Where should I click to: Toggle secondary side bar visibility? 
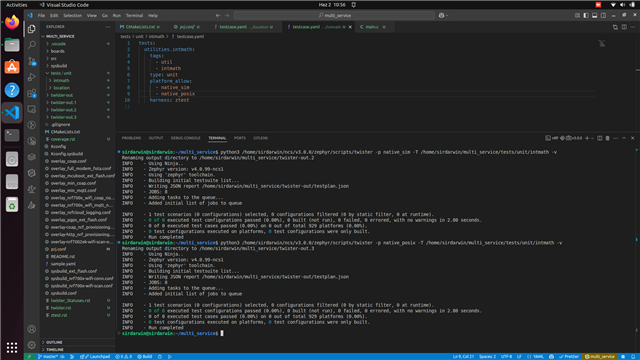click(x=603, y=16)
